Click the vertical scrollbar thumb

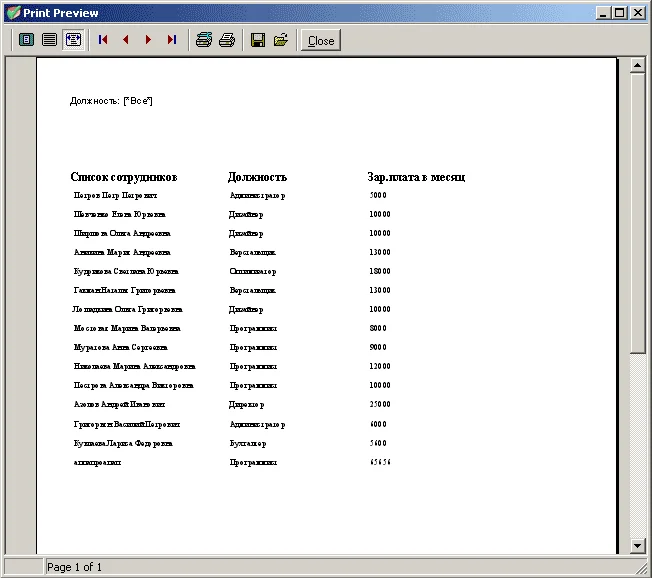click(x=637, y=215)
